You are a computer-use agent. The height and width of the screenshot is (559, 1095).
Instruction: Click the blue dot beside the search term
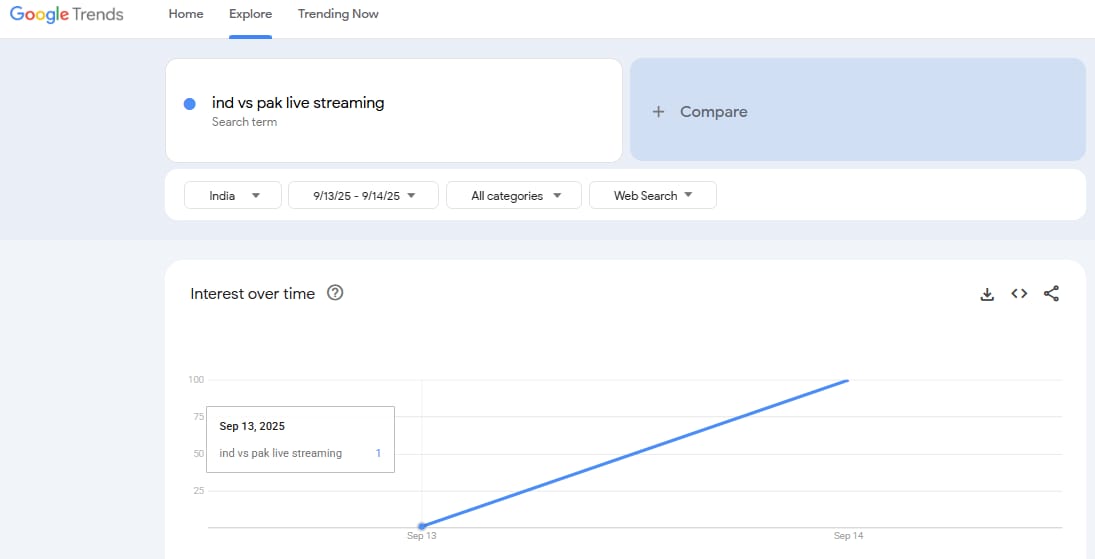[x=189, y=104]
